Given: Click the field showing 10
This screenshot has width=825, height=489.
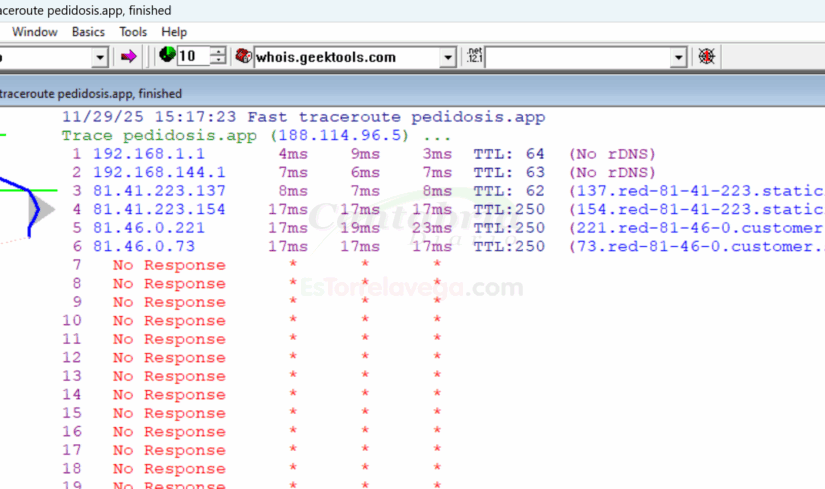Looking at the screenshot, I should [193, 56].
